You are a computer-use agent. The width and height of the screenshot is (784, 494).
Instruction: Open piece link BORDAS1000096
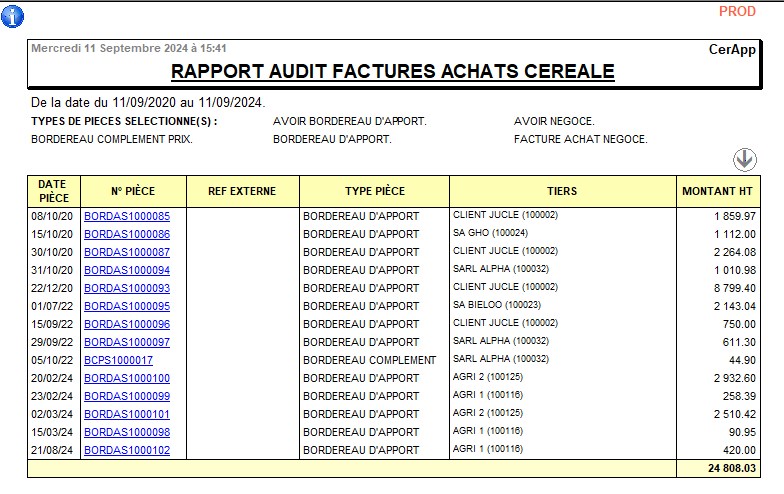click(x=127, y=324)
